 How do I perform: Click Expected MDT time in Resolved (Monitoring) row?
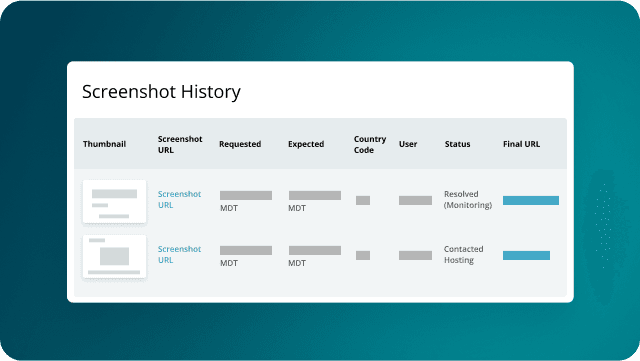[x=315, y=201]
